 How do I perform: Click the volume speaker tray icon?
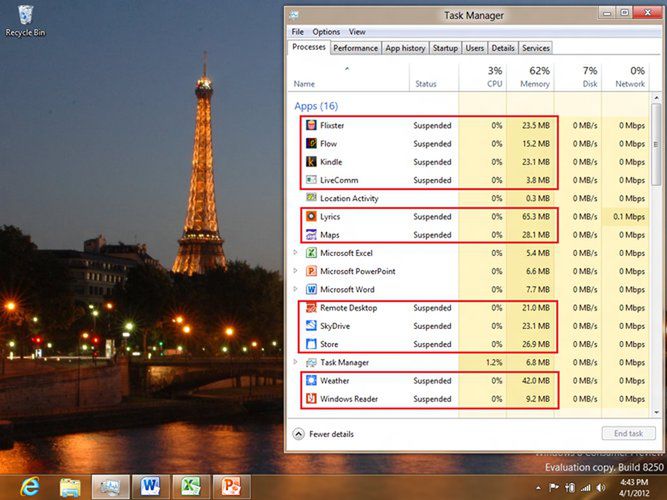(x=601, y=488)
